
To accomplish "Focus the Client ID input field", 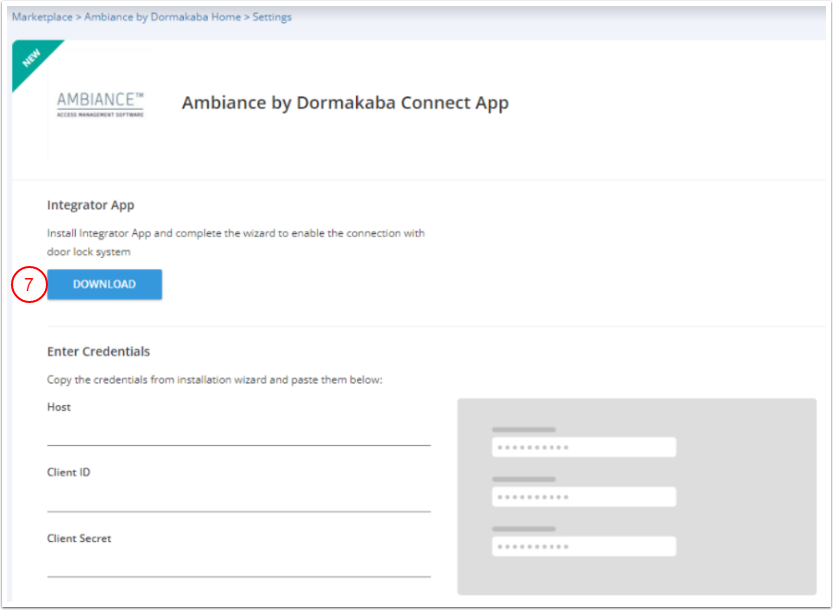I will click(x=238, y=498).
